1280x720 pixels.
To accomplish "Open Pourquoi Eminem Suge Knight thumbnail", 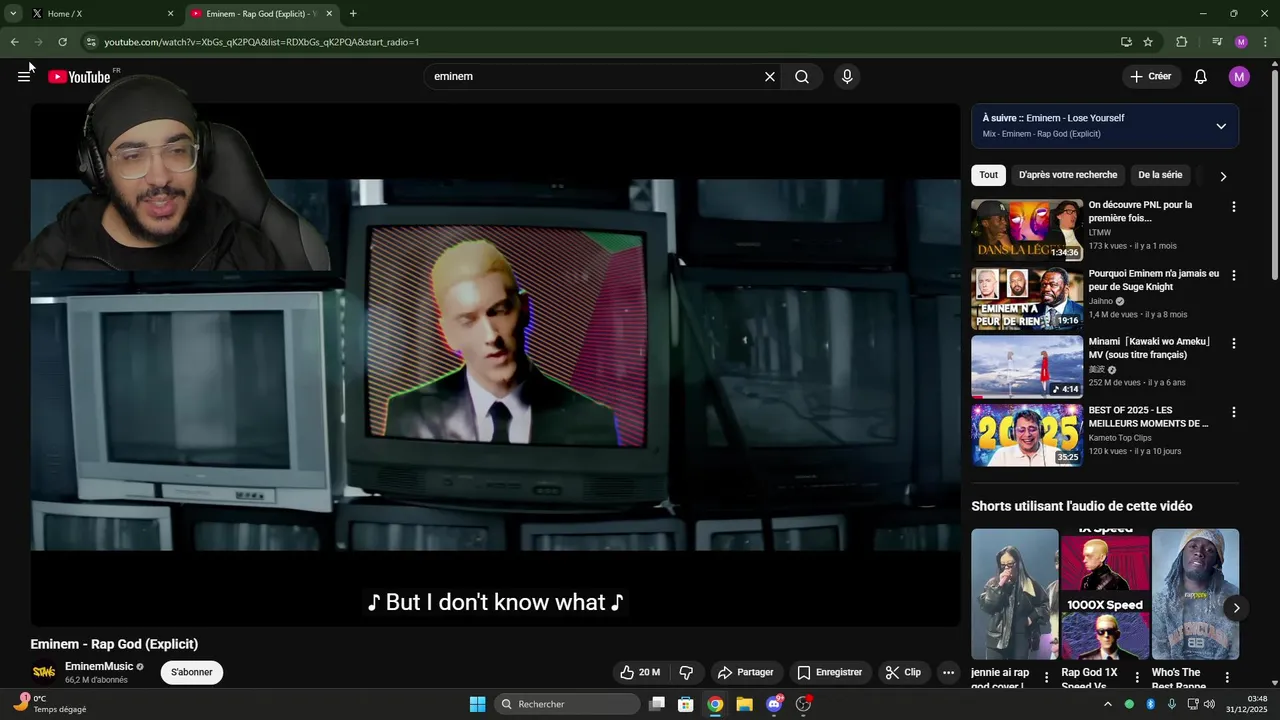I will tap(1027, 298).
